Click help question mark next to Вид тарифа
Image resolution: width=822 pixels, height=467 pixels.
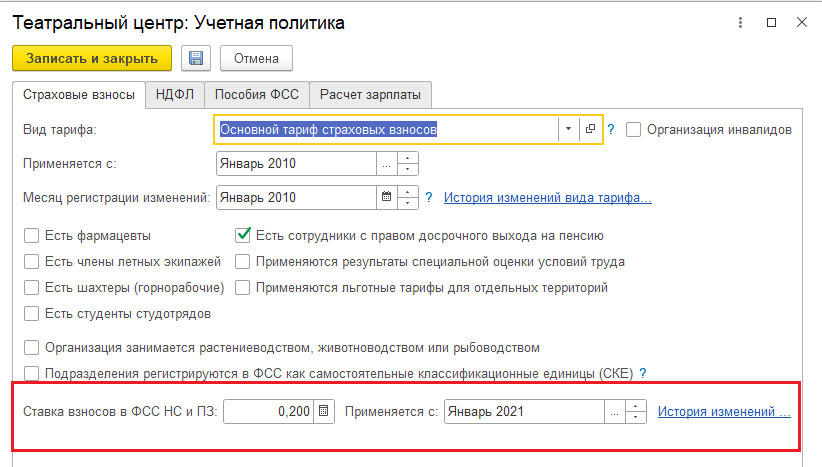(611, 129)
